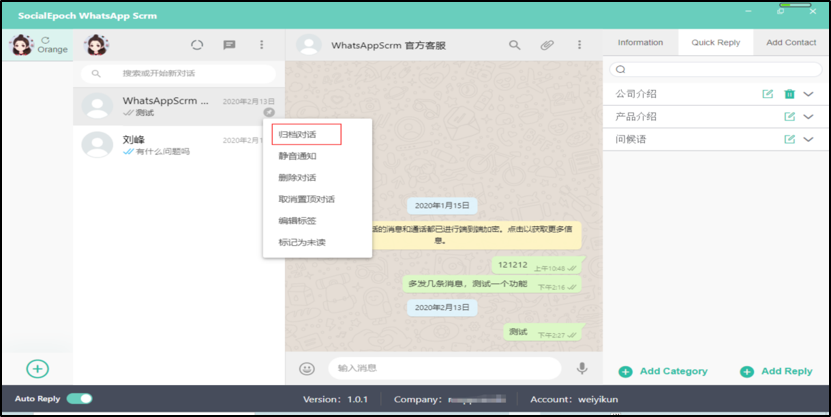The width and height of the screenshot is (831, 417).
Task: Edit the 产品介绍 category
Action: pyautogui.click(x=790, y=117)
